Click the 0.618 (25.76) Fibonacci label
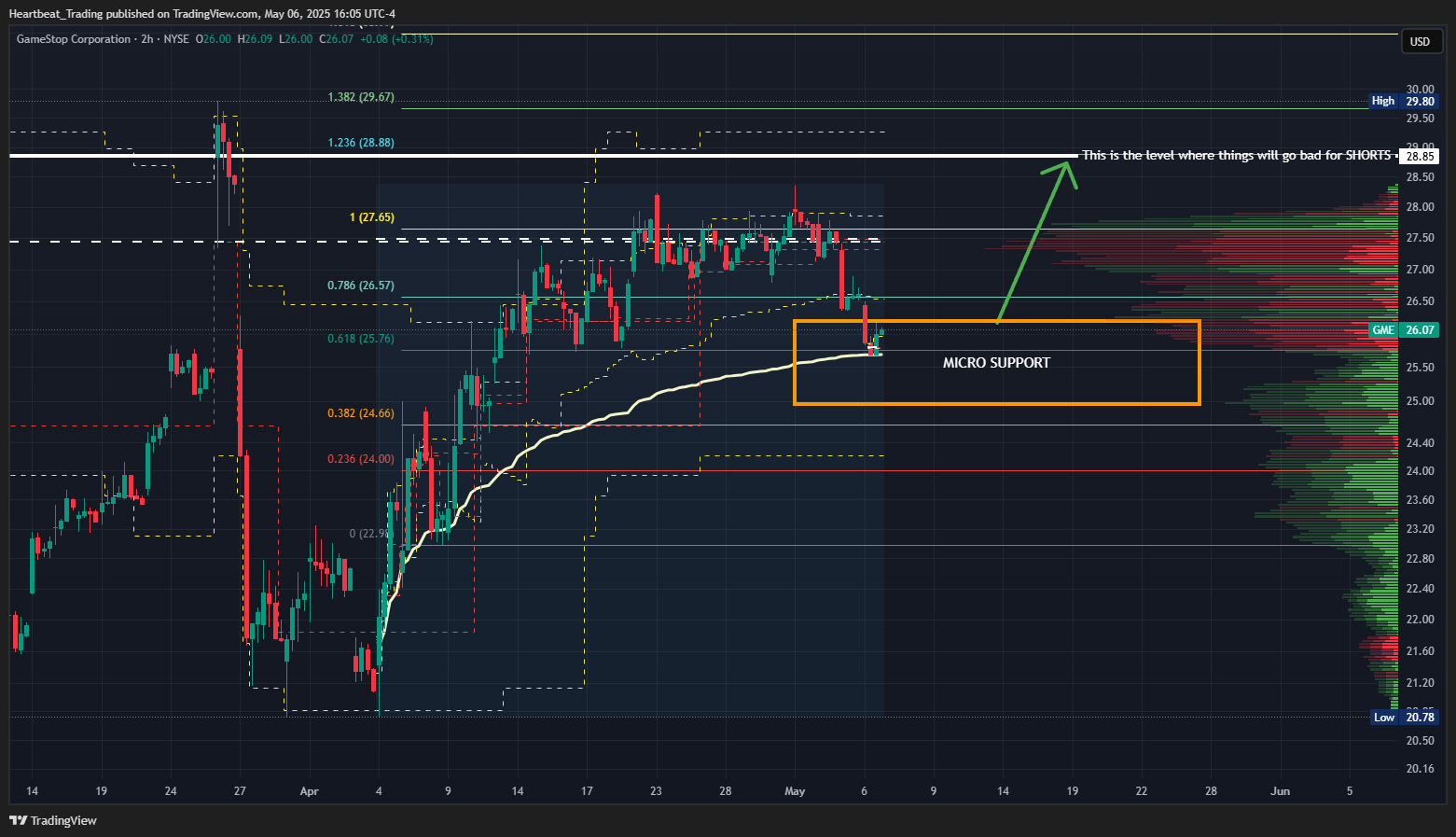Viewport: 1456px width, 837px height. 361,339
